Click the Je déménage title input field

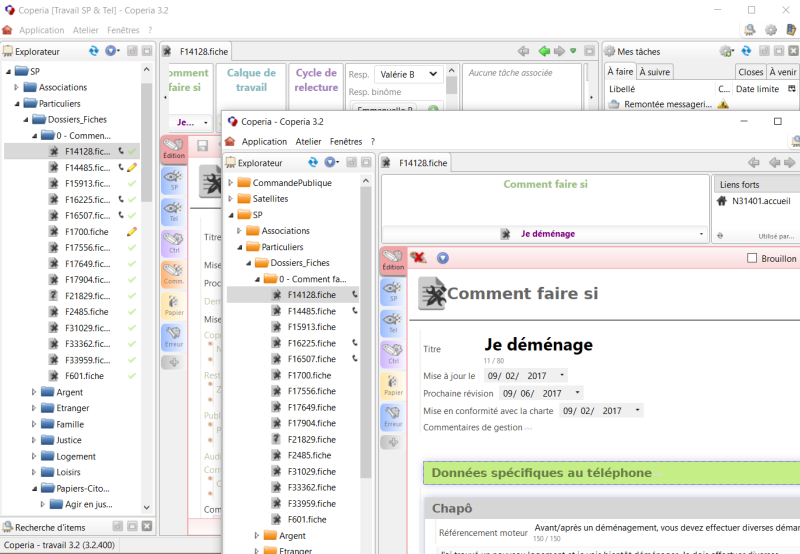coord(538,344)
